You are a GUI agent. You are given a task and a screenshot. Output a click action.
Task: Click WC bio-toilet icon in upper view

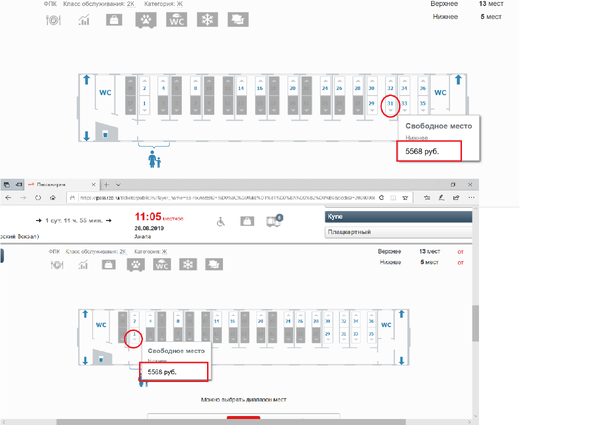pyautogui.click(x=176, y=20)
